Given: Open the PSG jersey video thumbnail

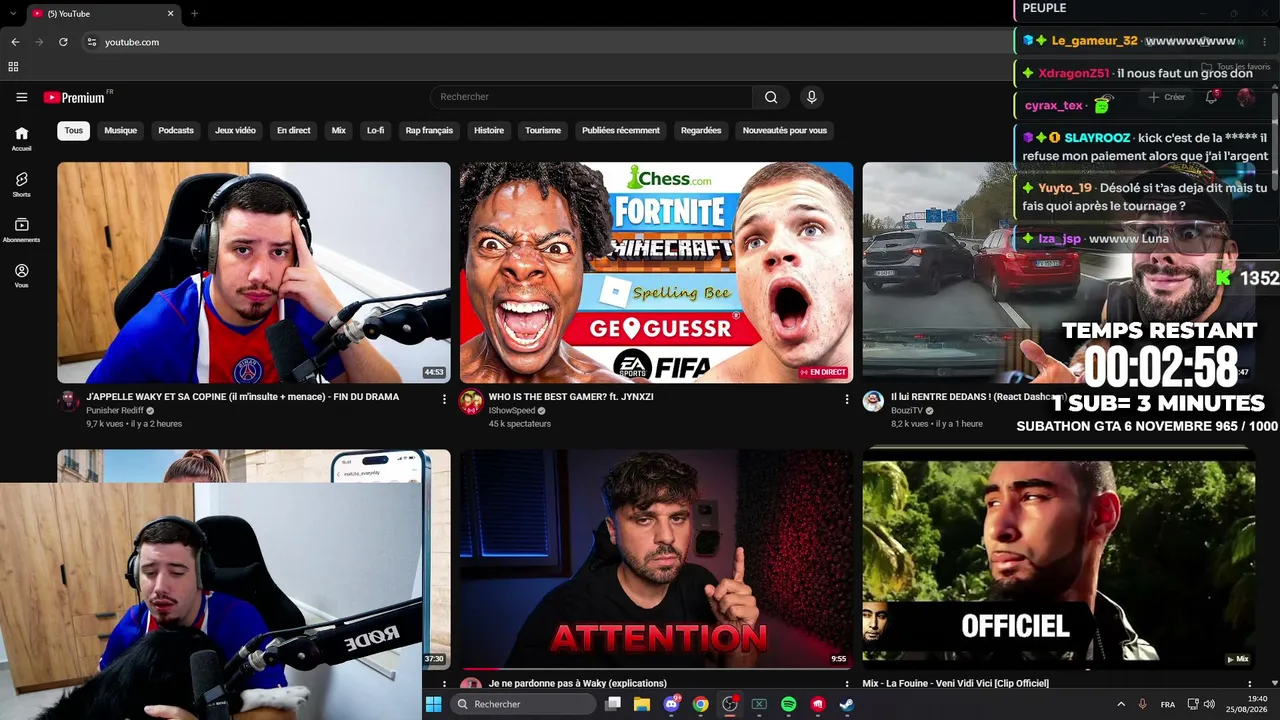Looking at the screenshot, I should [x=254, y=272].
